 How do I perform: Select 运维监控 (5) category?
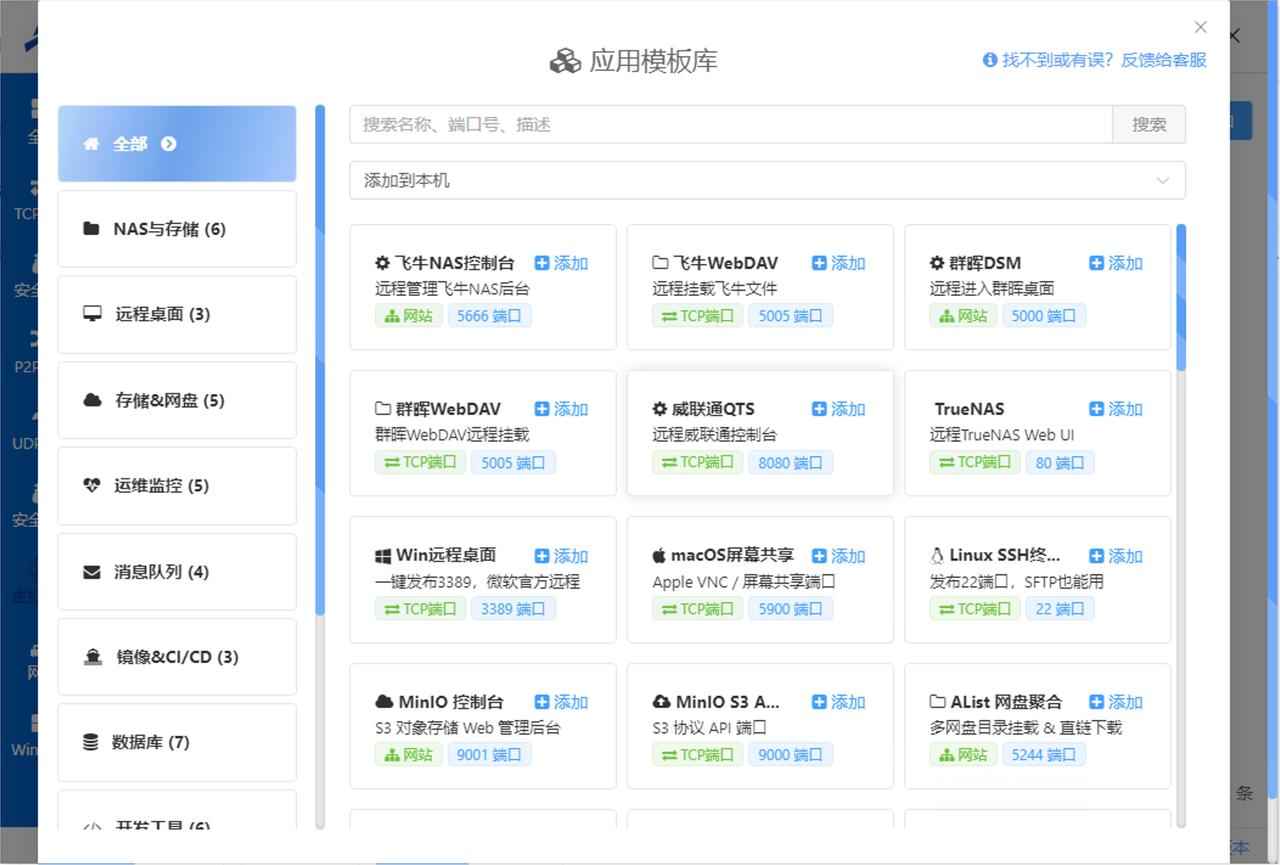177,486
